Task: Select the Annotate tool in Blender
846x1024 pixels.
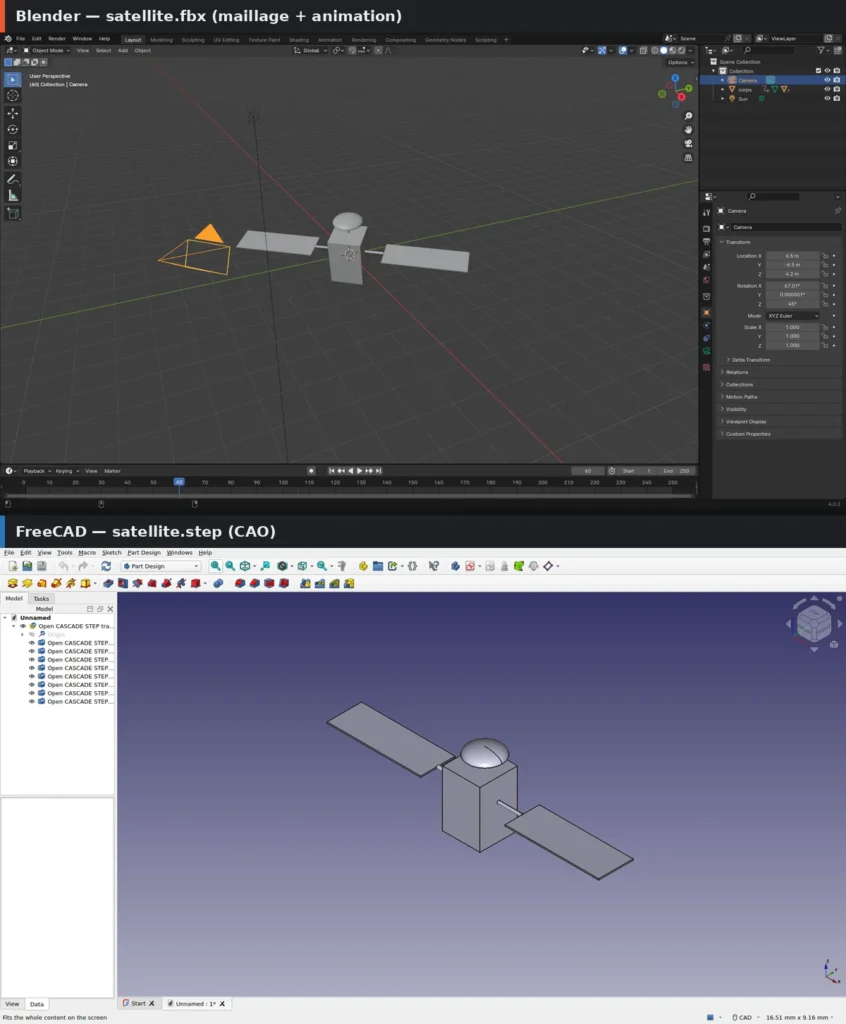Action: [x=12, y=180]
